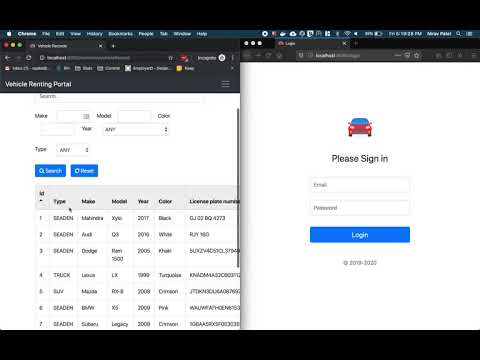Open the Vehicle Renting Portal hamburger menu
This screenshot has height=360, width=480.
point(225,84)
